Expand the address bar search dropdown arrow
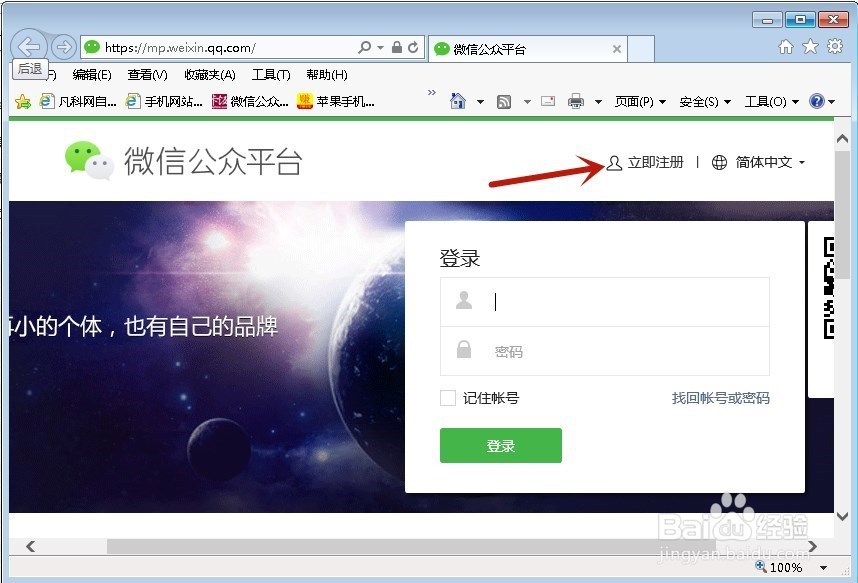Screen dimensions: 858x583 click(x=380, y=48)
